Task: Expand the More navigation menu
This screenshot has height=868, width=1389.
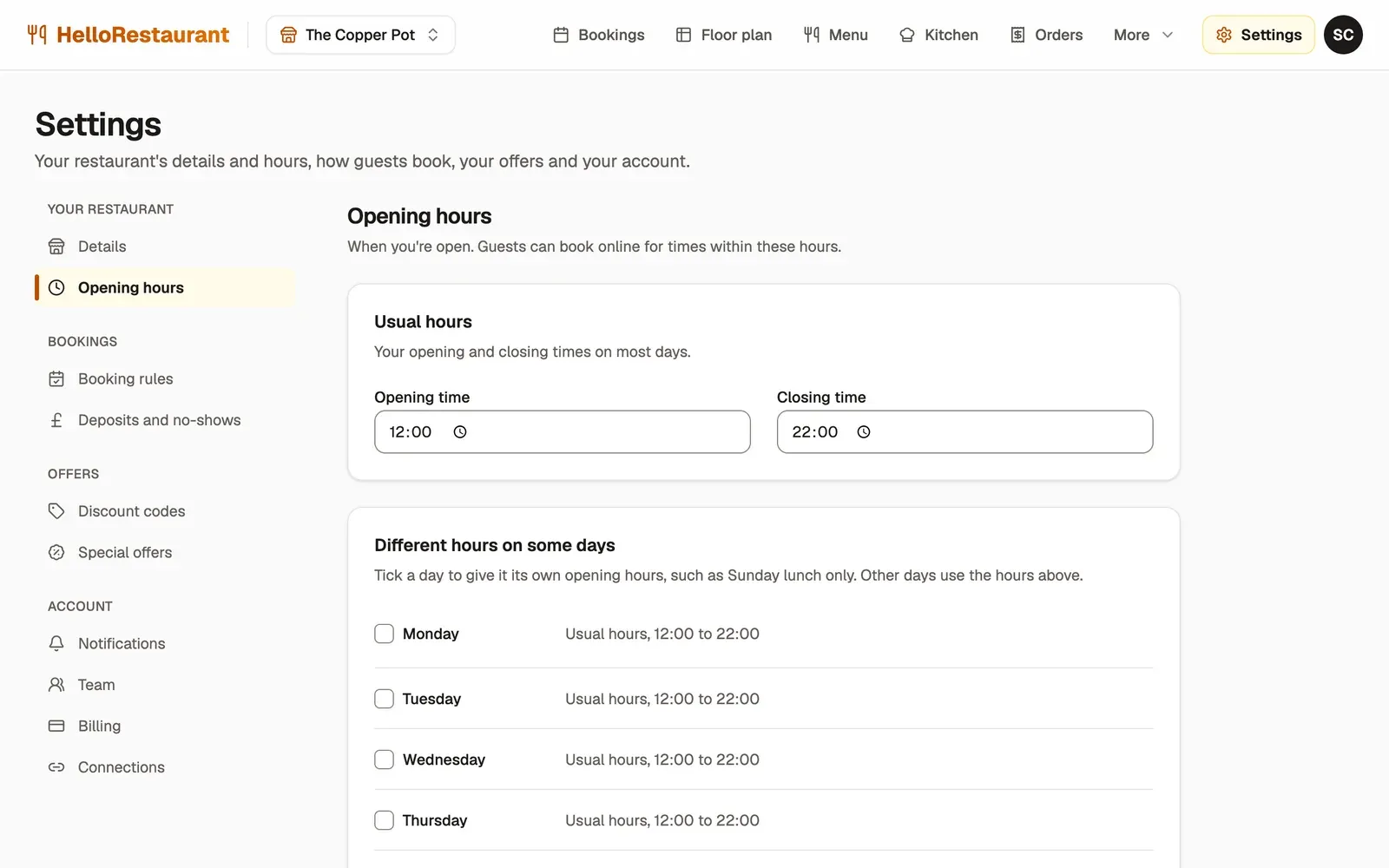Action: [x=1143, y=35]
